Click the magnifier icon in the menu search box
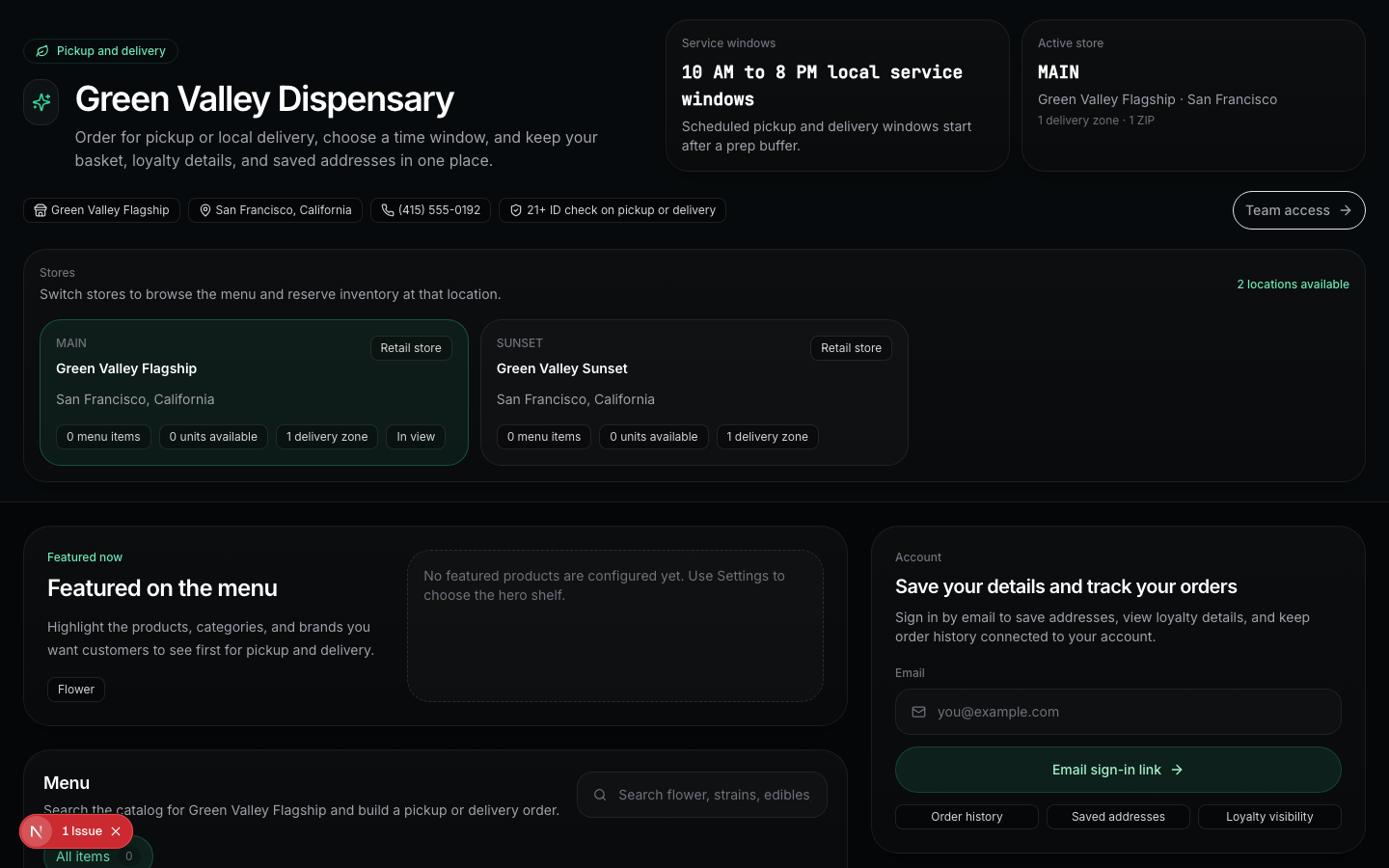 point(600,795)
